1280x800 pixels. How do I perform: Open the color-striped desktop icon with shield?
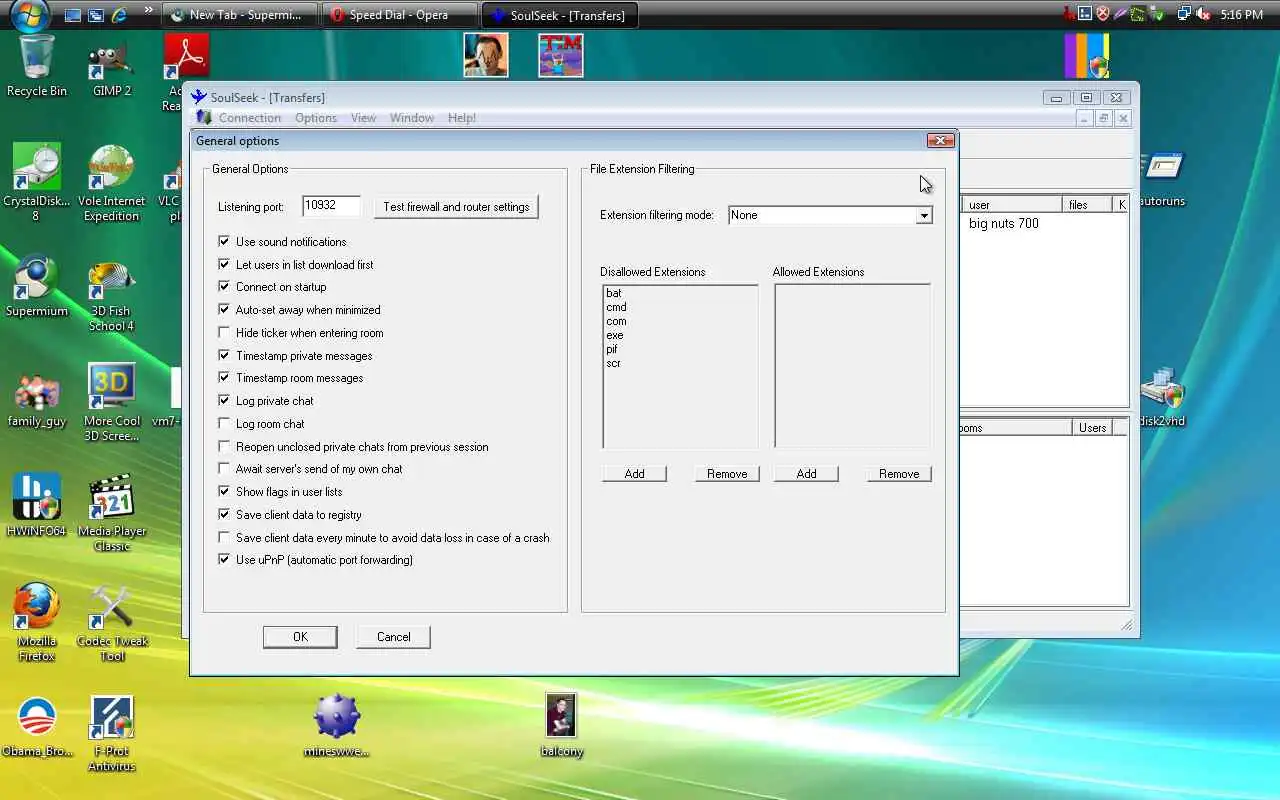click(1086, 56)
